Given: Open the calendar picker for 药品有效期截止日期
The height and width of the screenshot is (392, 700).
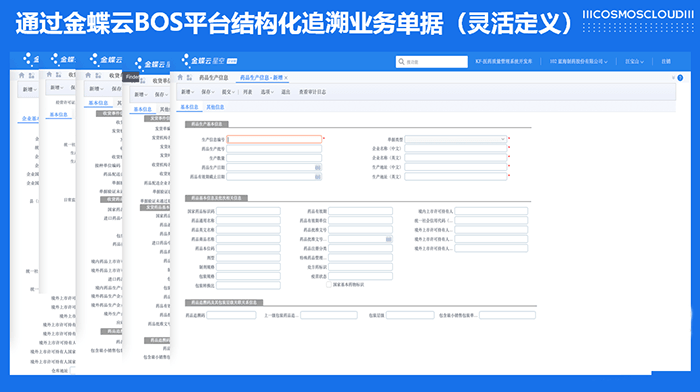Looking at the screenshot, I should pyautogui.click(x=318, y=177).
